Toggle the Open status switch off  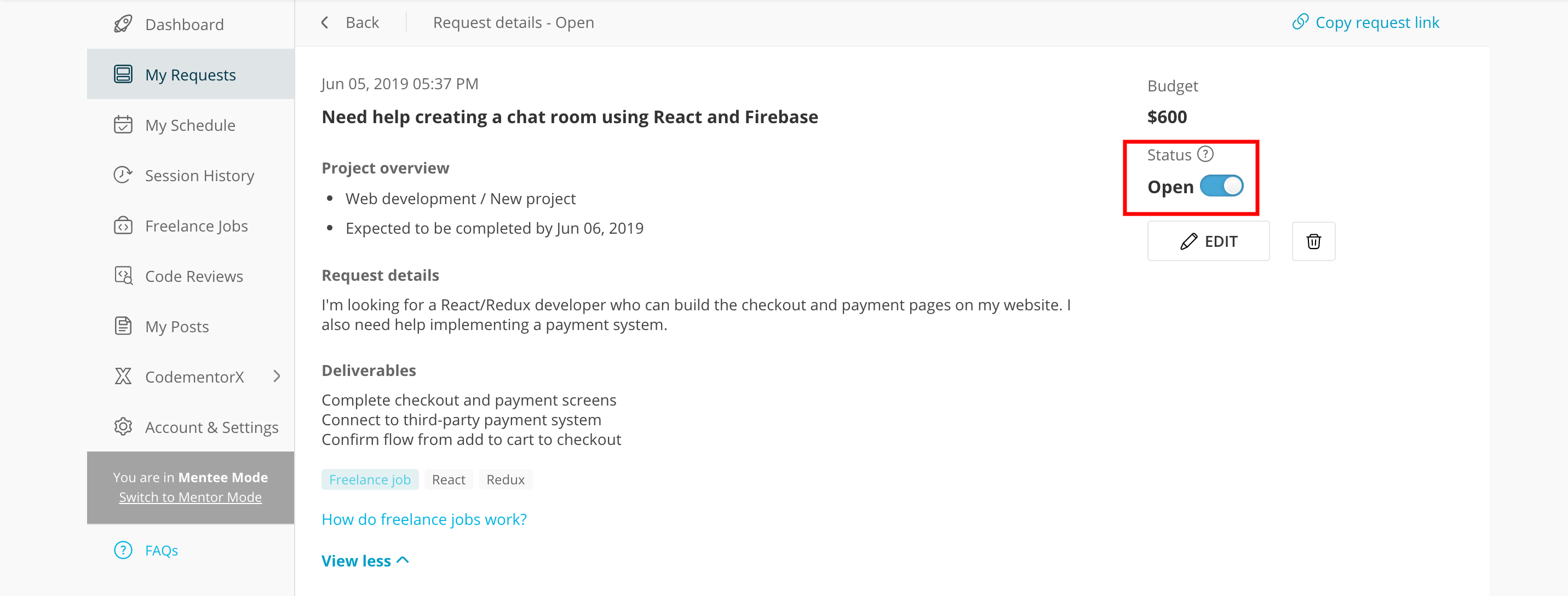click(1221, 186)
